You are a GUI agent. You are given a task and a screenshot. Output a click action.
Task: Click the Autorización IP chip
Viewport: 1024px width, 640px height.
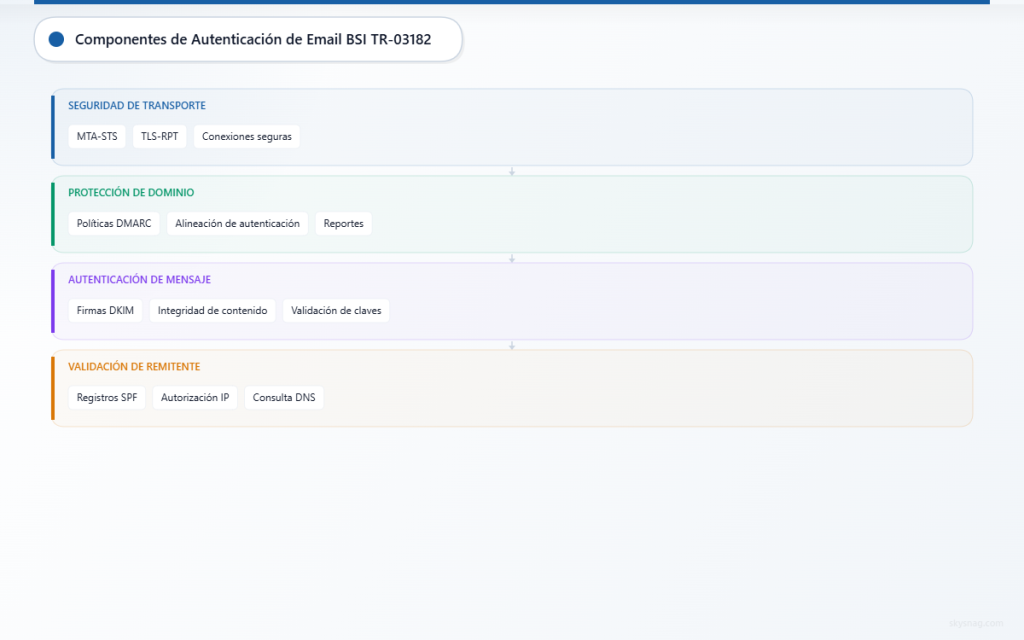pyautogui.click(x=195, y=397)
